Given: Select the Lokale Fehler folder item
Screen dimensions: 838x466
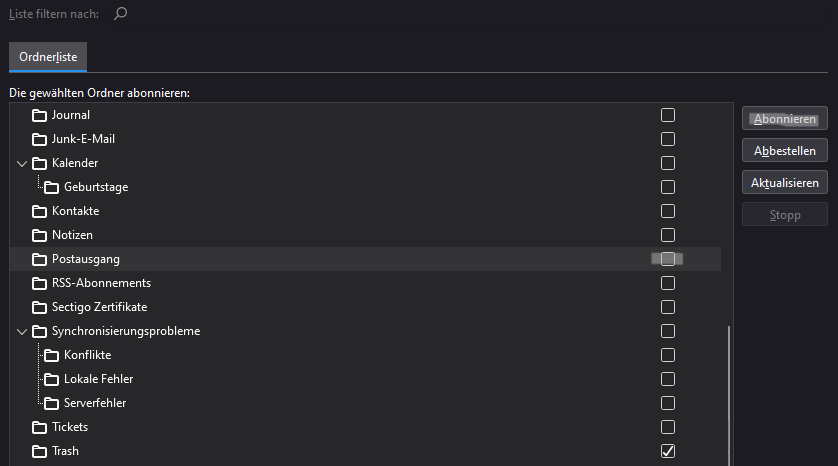Looking at the screenshot, I should click(x=98, y=379).
